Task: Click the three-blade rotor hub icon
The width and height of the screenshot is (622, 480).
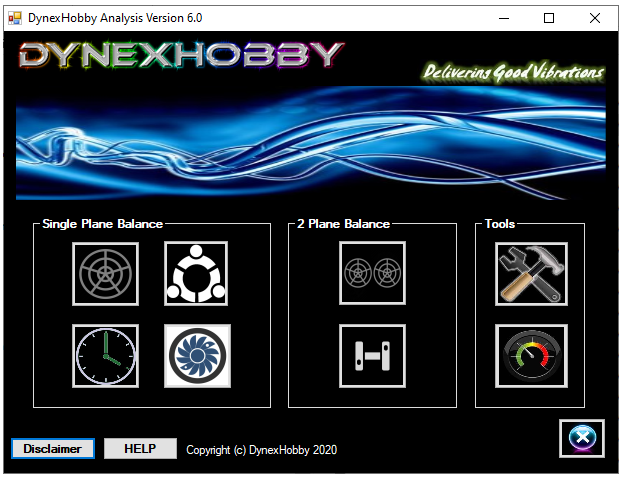Action: tap(196, 273)
